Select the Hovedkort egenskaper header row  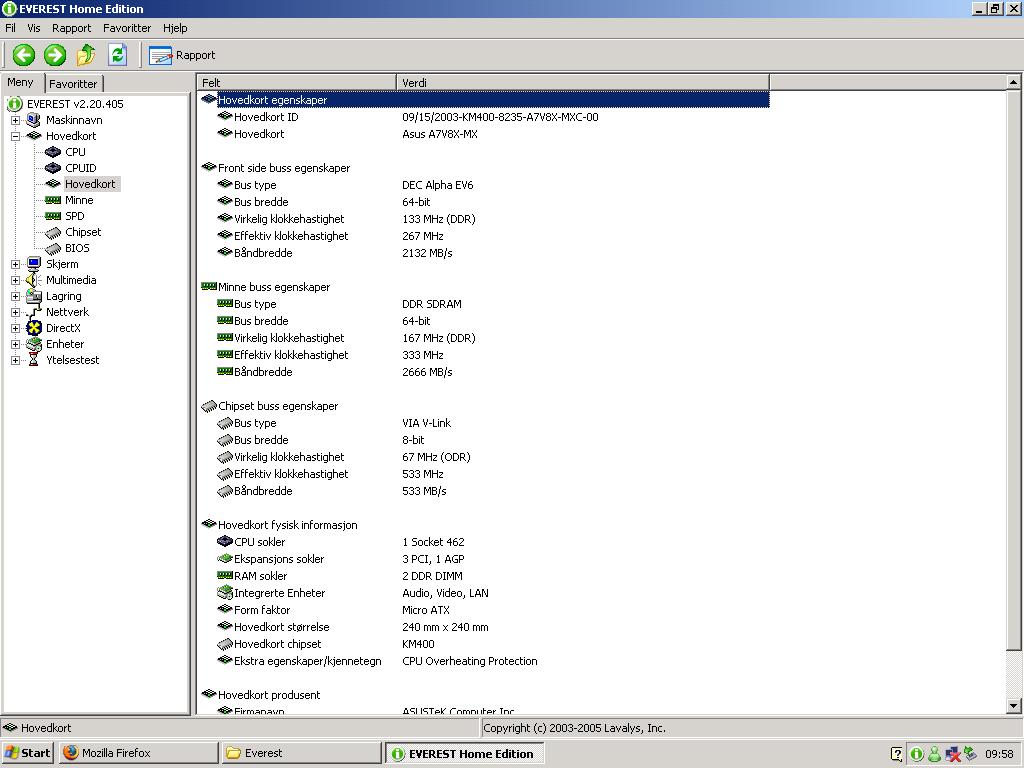484,100
